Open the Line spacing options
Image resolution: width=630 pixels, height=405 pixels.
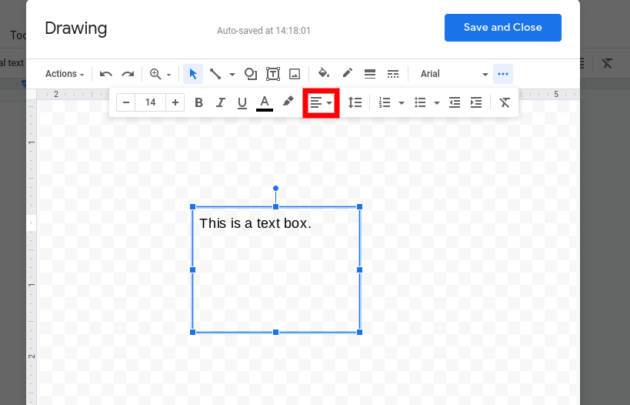[355, 103]
